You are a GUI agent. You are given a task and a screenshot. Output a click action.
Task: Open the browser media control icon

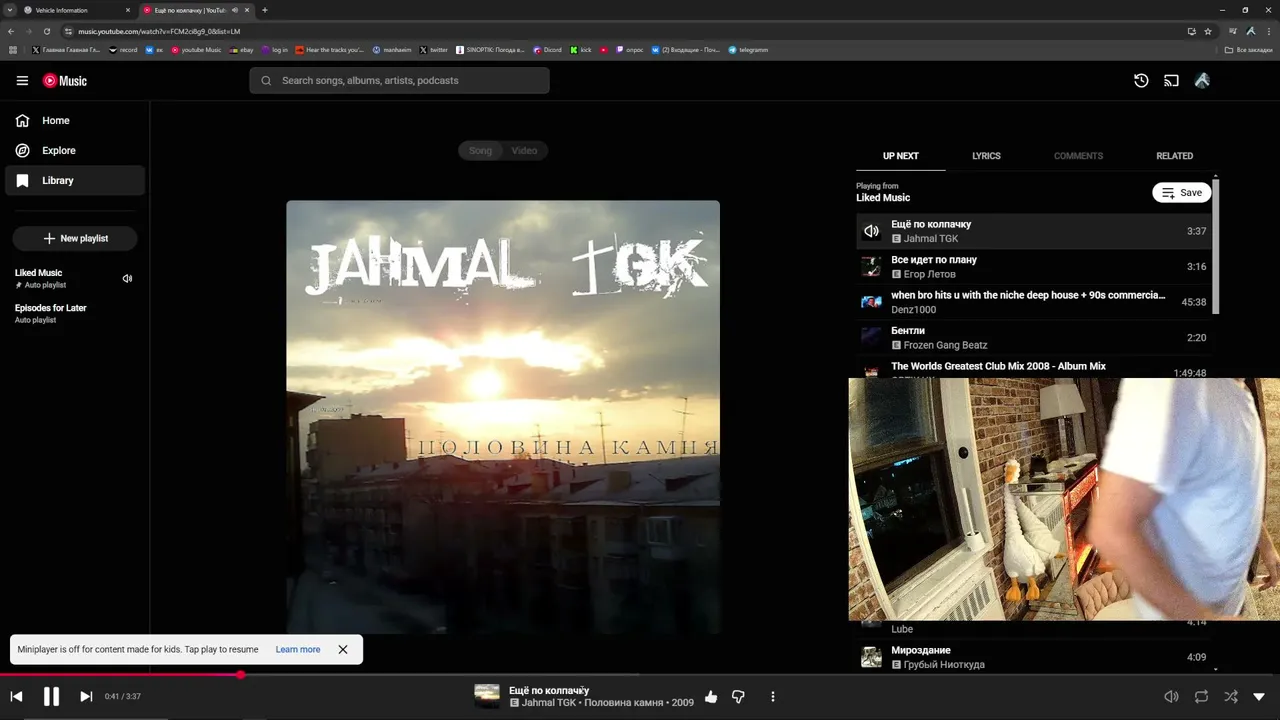coord(1233,31)
